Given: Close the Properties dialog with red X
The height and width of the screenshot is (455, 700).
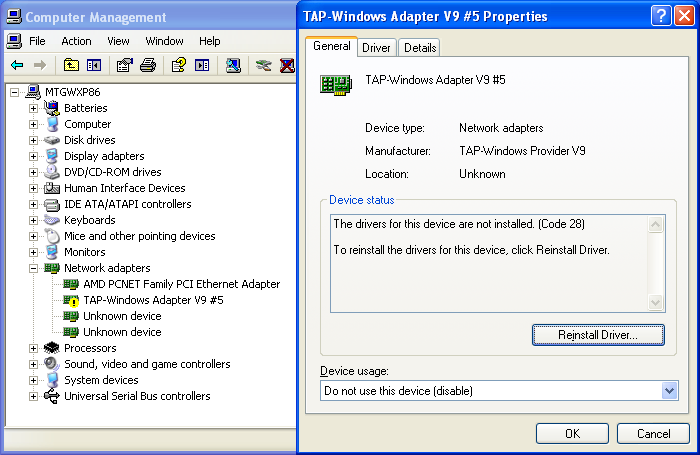Looking at the screenshot, I should pyautogui.click(x=684, y=17).
